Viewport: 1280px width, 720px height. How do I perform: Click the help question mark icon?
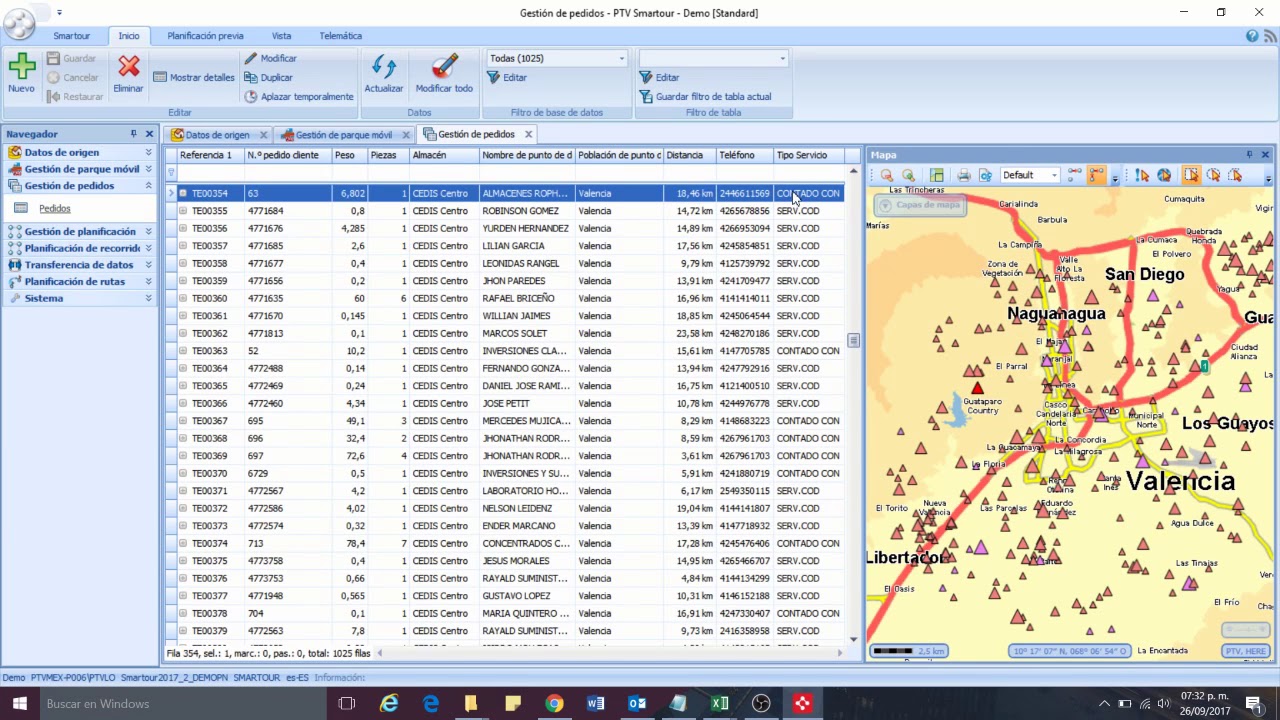point(1252,36)
